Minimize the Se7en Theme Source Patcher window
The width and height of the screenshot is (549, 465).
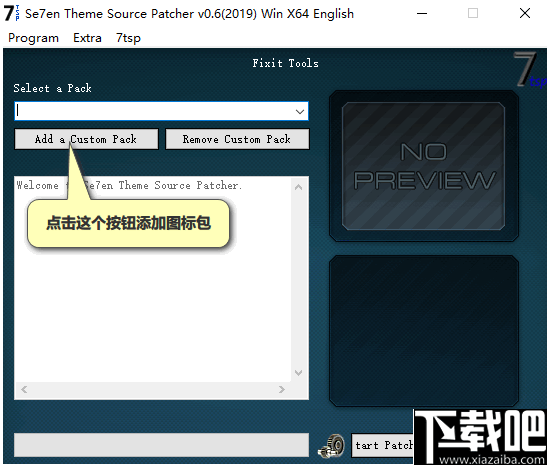tap(422, 13)
